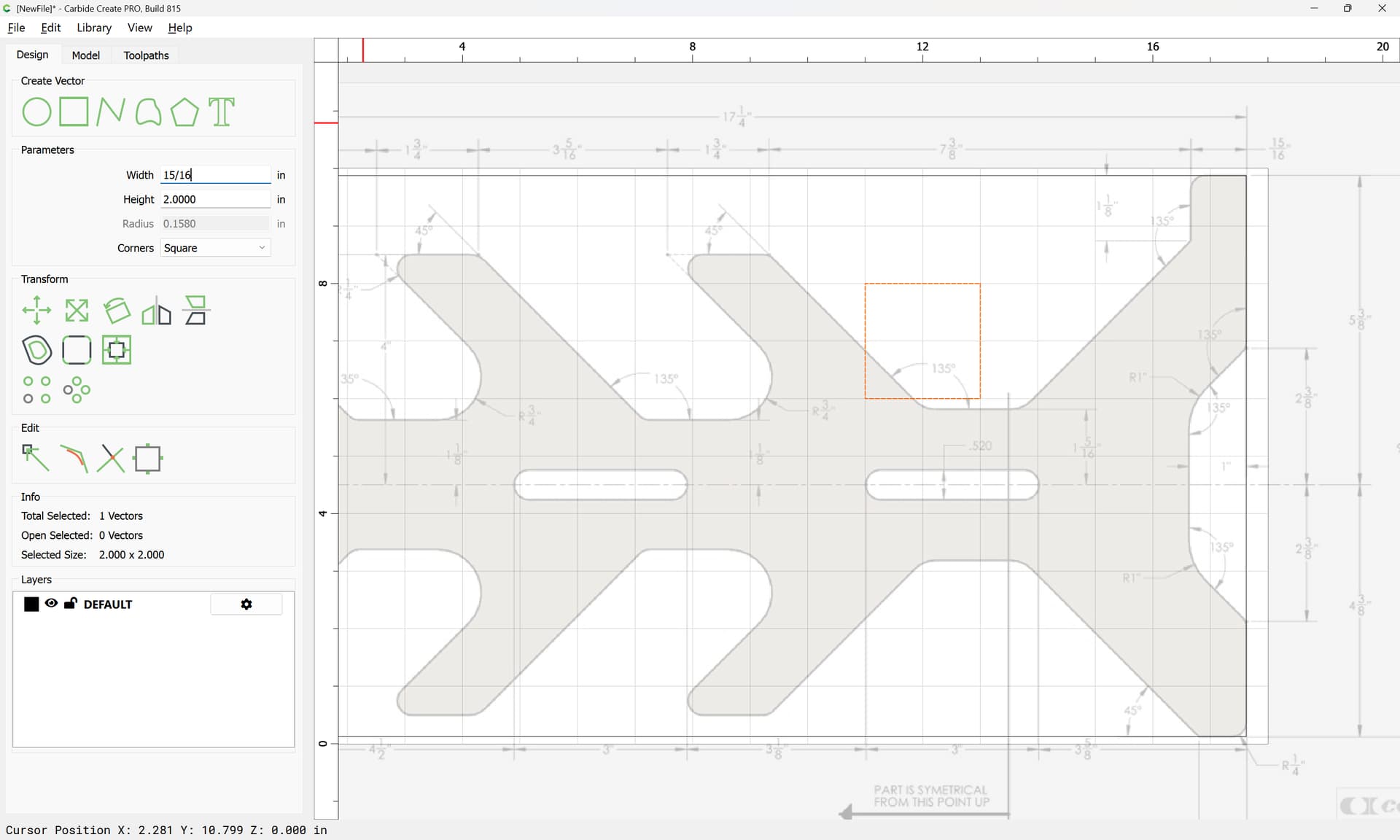1400x840 pixels.
Task: Open the Job Setup stock icon
Action: click(x=148, y=459)
